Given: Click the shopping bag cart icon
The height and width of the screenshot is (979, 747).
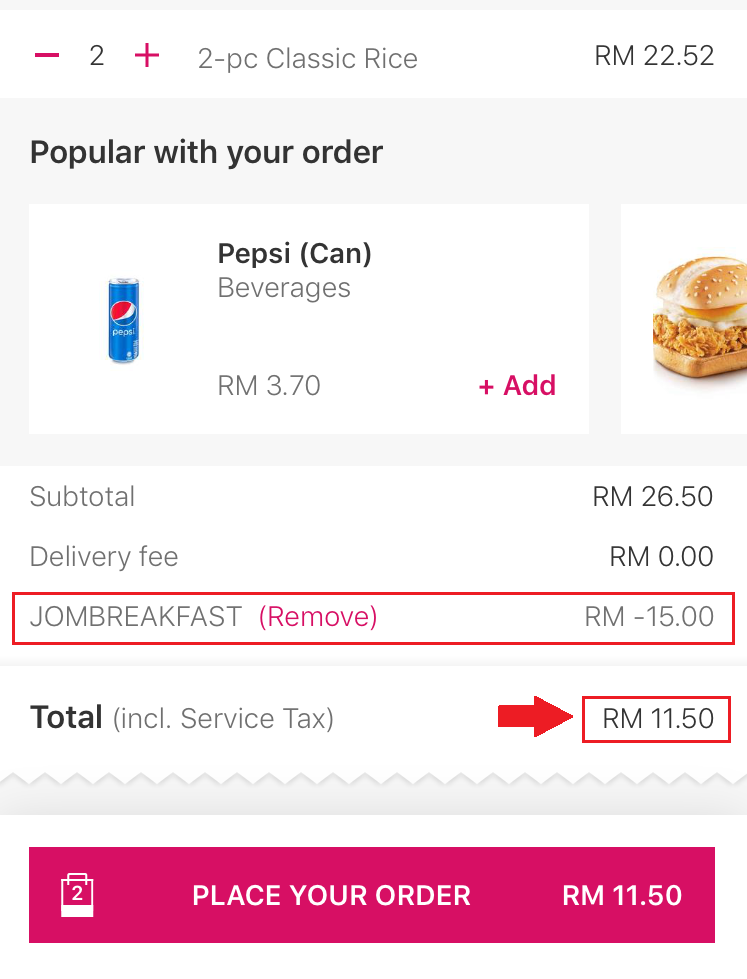Looking at the screenshot, I should [77, 894].
